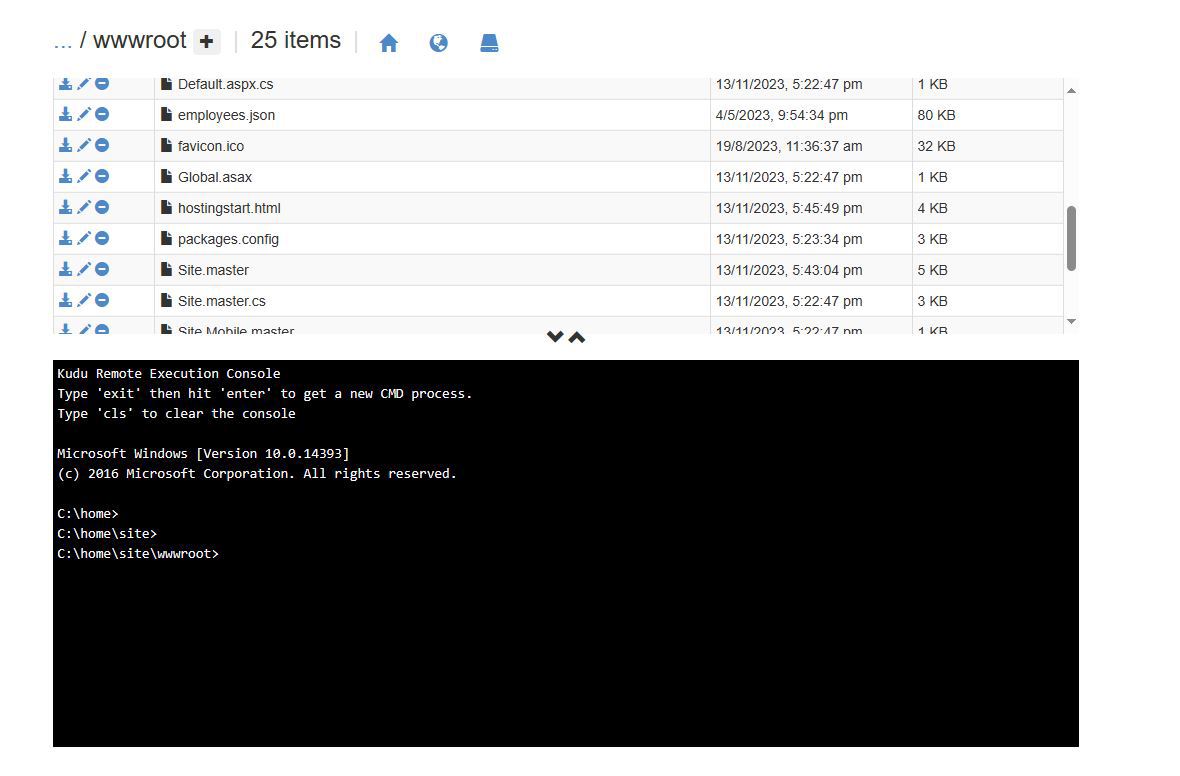This screenshot has width=1180, height=776.
Task: Click Global.asax file name
Action: 214,177
